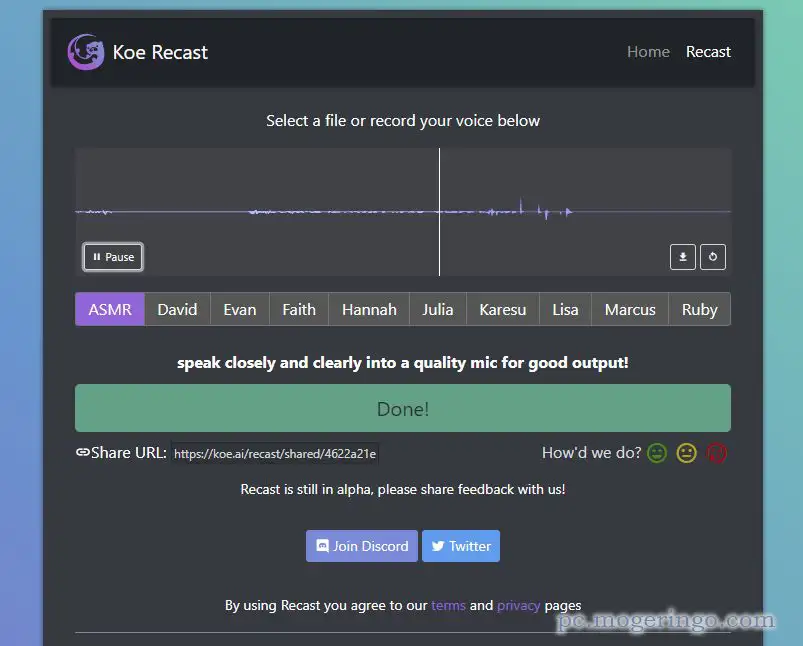The width and height of the screenshot is (803, 646).
Task: Open the Twitter button
Action: [461, 546]
